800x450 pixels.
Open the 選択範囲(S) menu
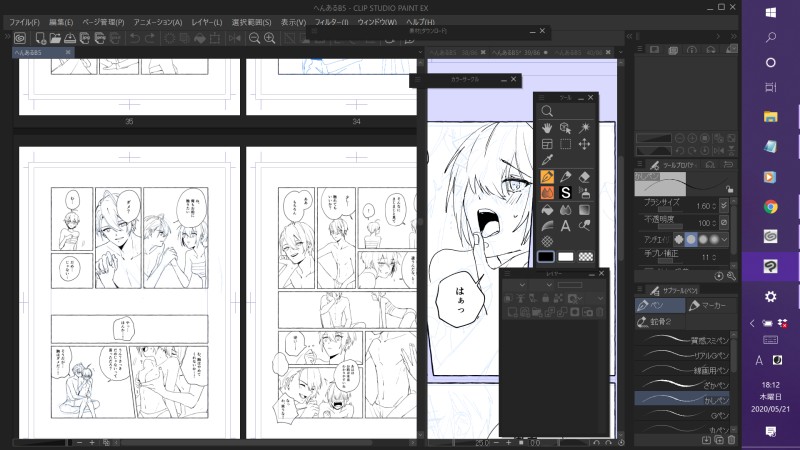coord(252,22)
